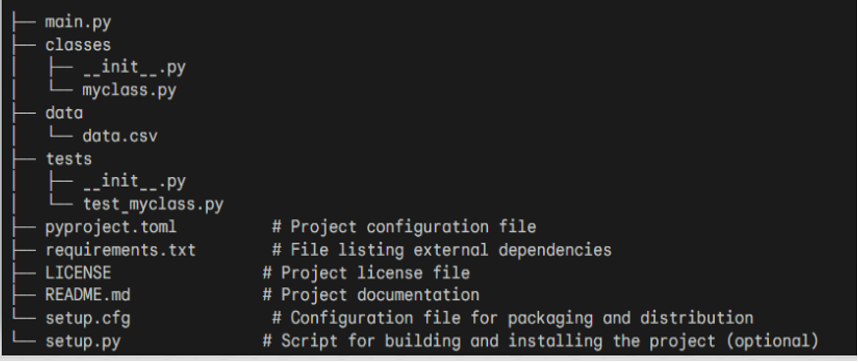Click __init__.py under the classes folder

click(134, 68)
